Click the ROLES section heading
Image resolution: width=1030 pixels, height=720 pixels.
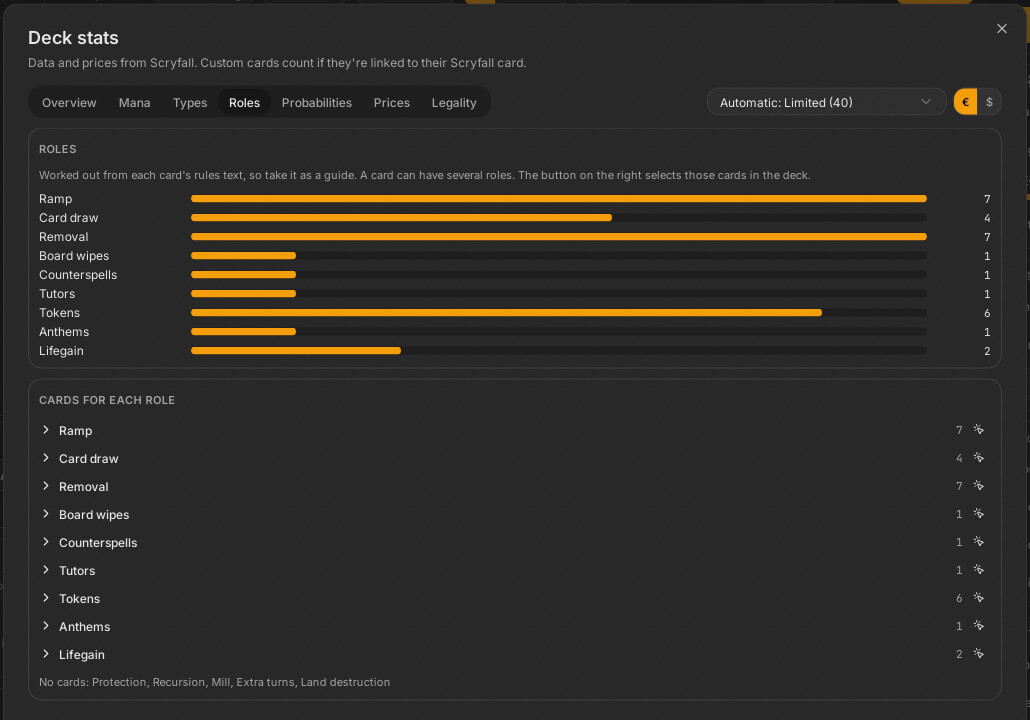pyautogui.click(x=57, y=149)
